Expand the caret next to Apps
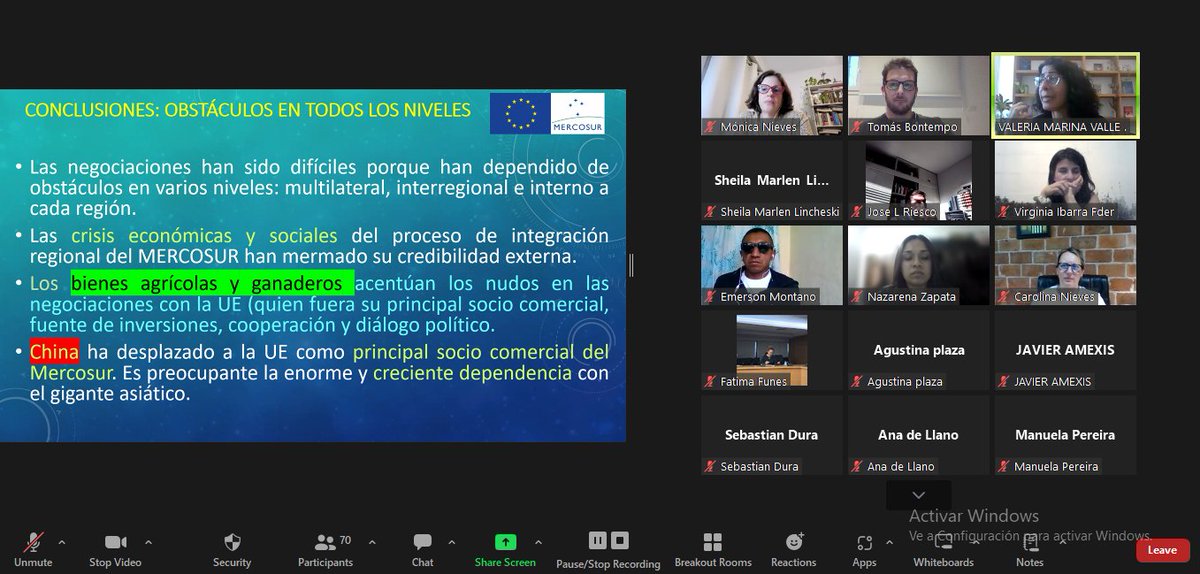The width and height of the screenshot is (1200, 574). 891,542
